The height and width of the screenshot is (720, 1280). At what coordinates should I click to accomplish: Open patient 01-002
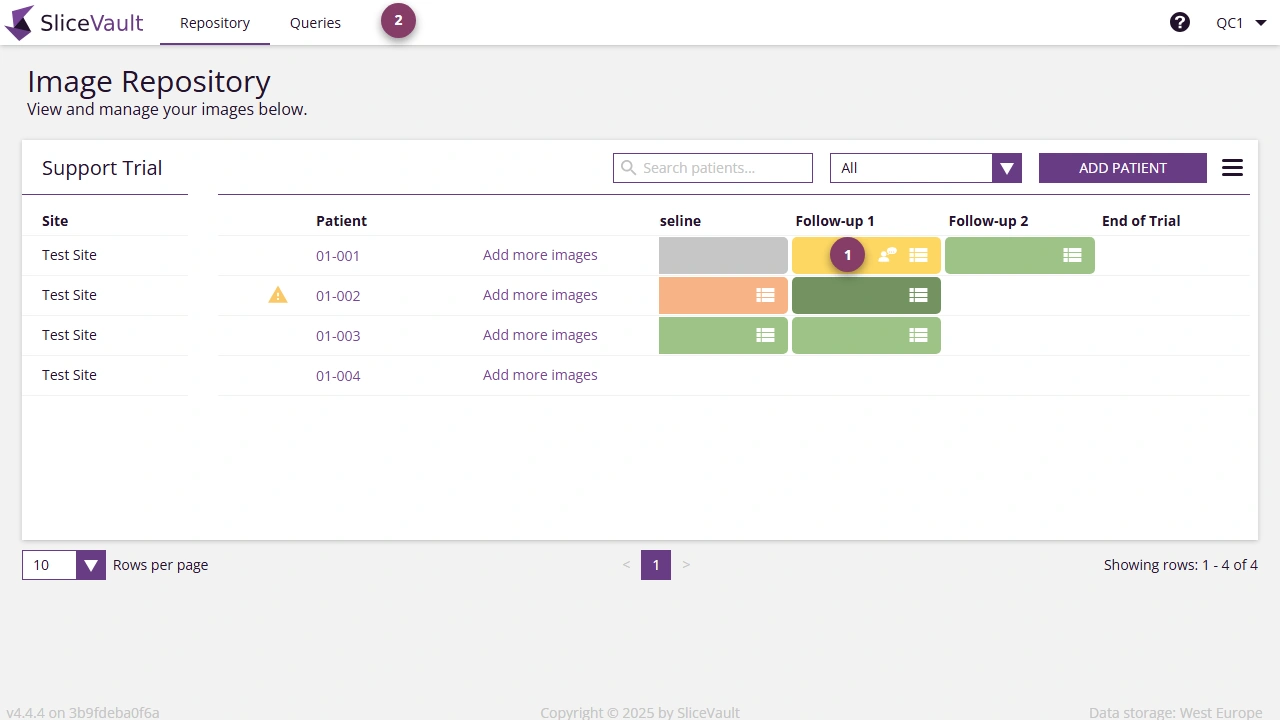click(x=338, y=296)
